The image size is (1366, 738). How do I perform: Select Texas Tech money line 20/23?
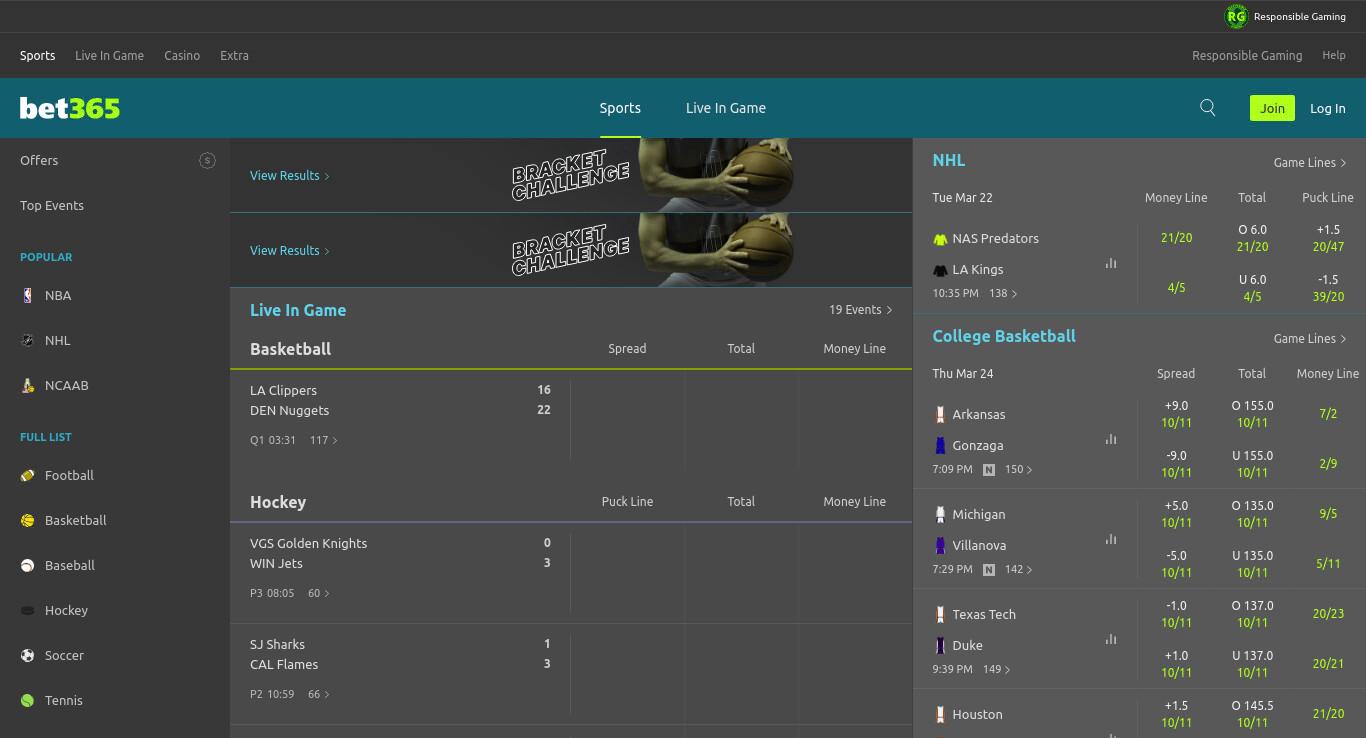(1327, 614)
